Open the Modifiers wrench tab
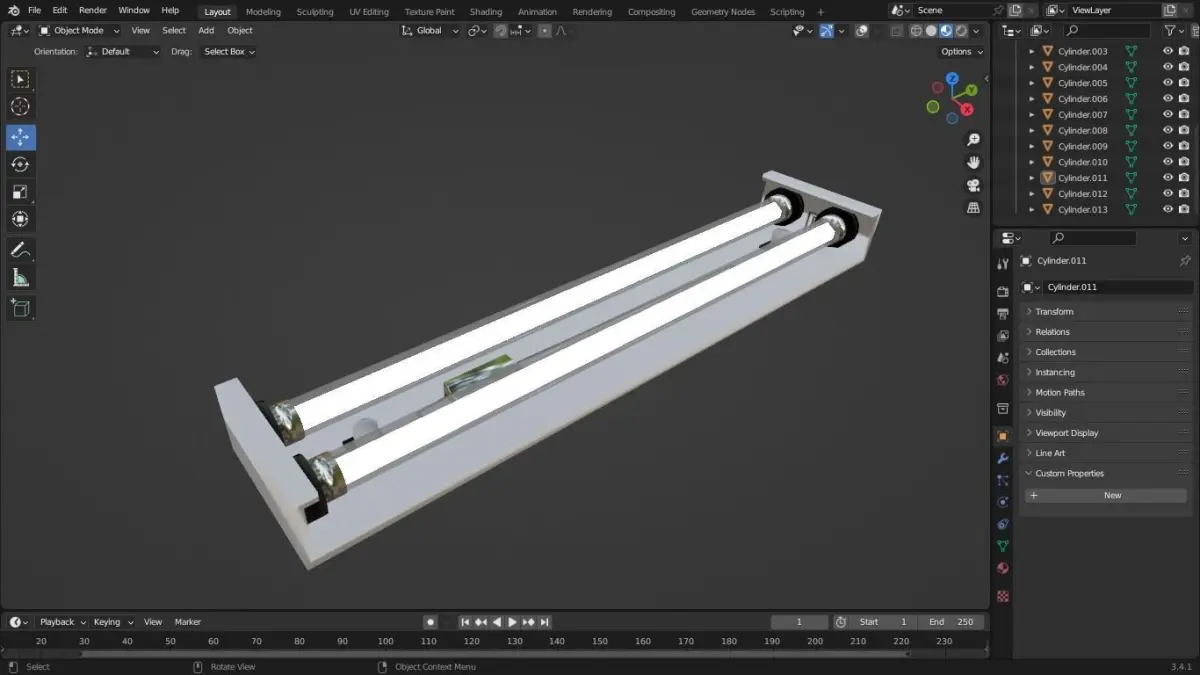The width and height of the screenshot is (1200, 675). 1003,458
